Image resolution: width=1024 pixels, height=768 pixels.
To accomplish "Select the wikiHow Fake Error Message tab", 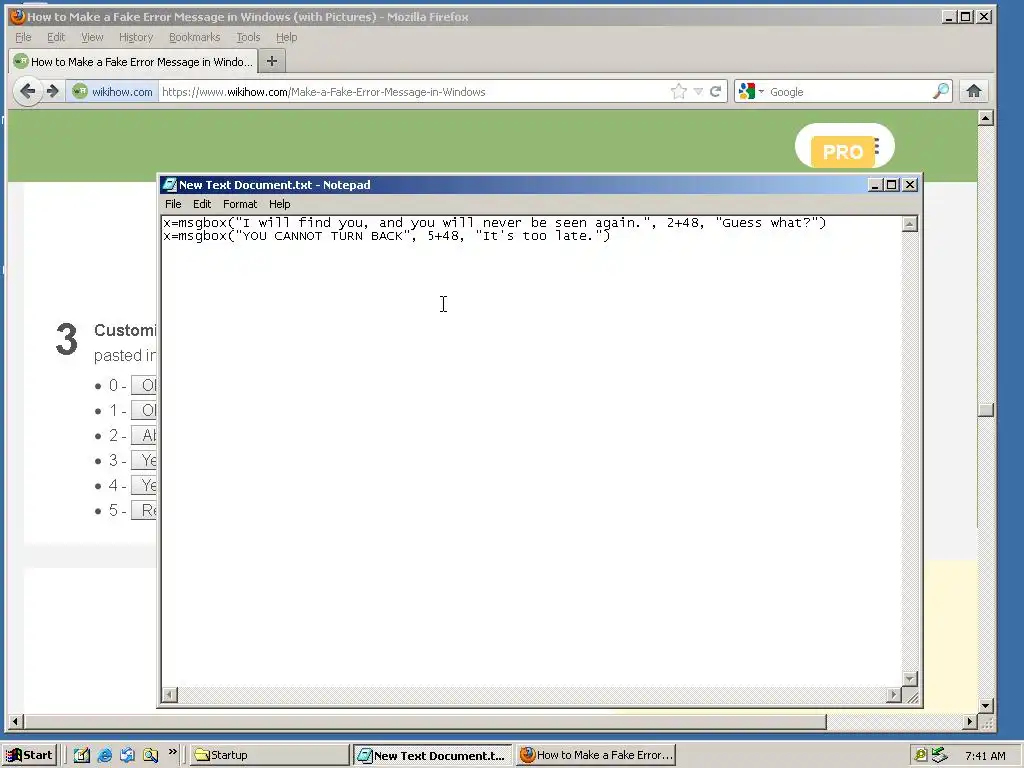I will tap(133, 61).
